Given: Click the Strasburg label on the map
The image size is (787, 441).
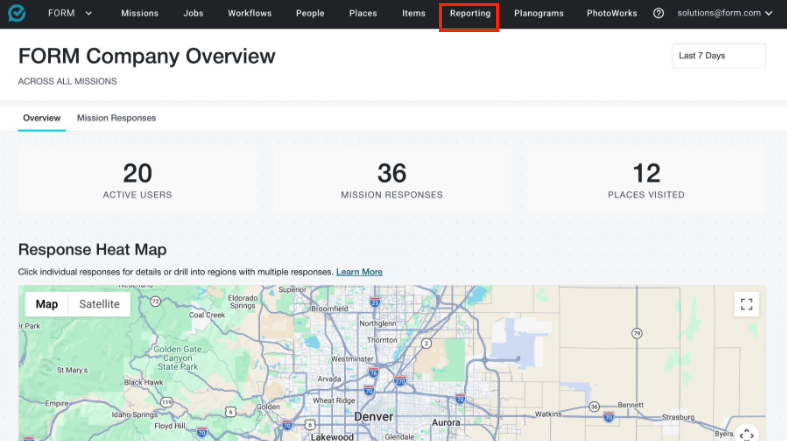Looking at the screenshot, I should click(678, 417).
